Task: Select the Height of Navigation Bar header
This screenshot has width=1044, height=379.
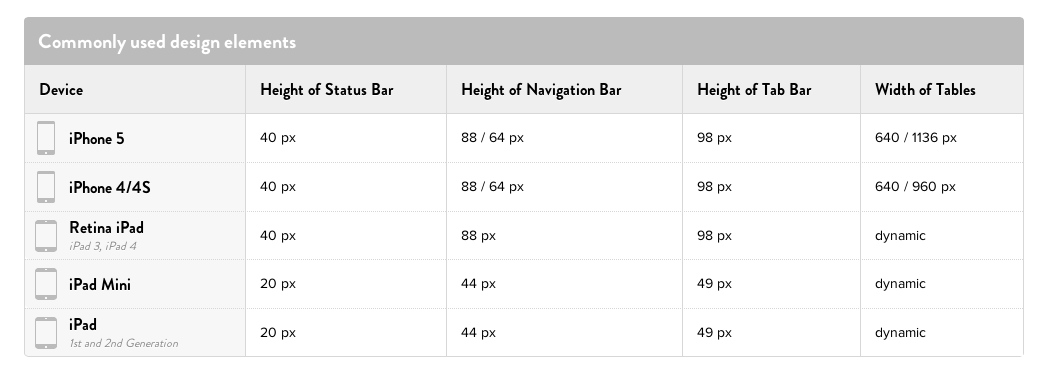Action: tap(541, 90)
